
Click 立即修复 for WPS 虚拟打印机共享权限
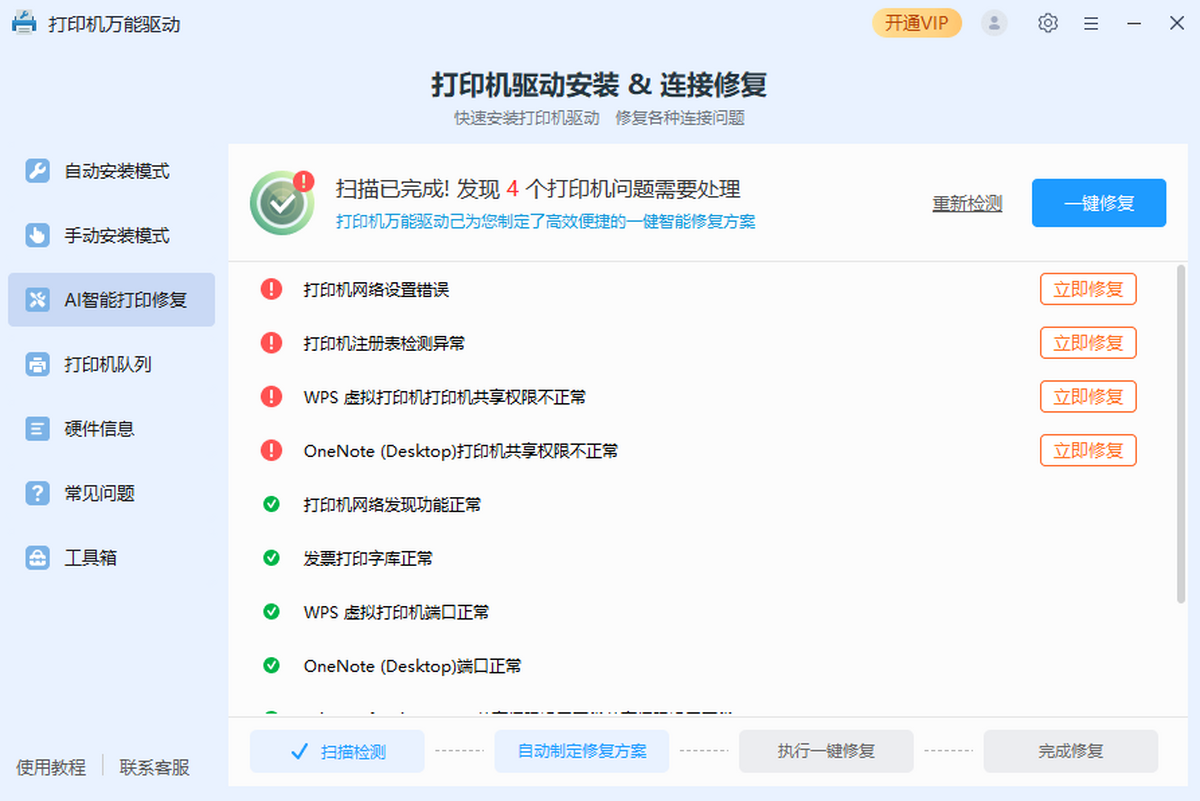[x=1088, y=397]
